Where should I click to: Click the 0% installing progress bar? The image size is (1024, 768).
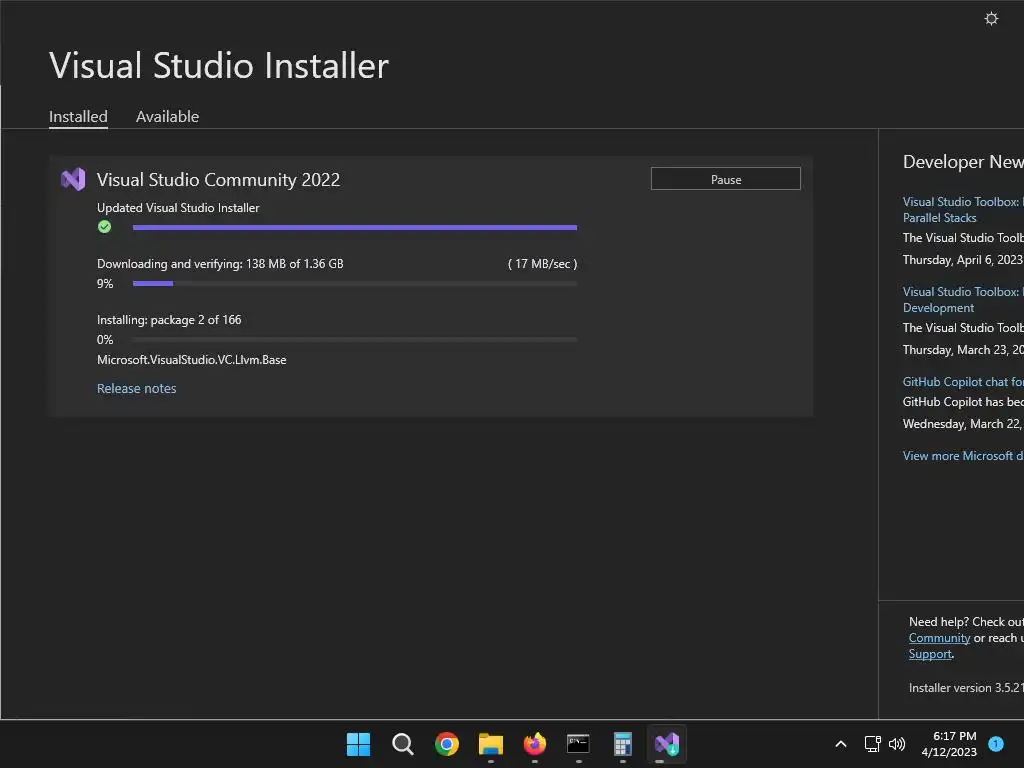[355, 340]
